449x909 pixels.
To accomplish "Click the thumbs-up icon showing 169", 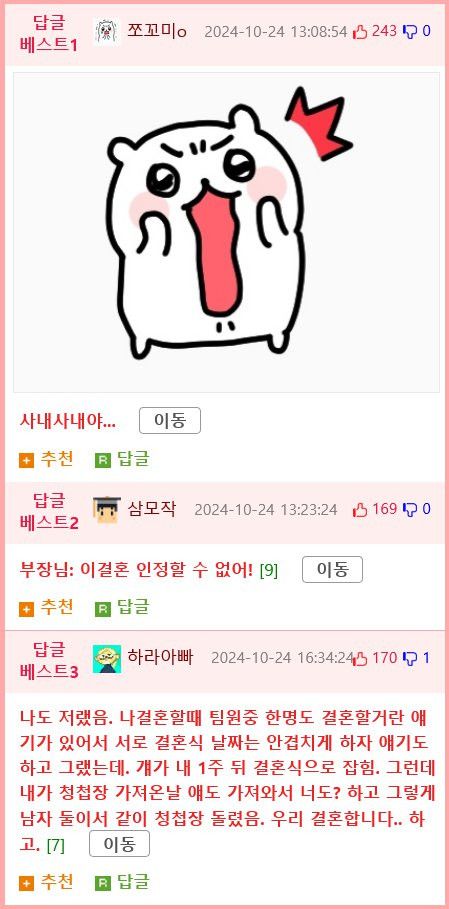I will pos(360,510).
